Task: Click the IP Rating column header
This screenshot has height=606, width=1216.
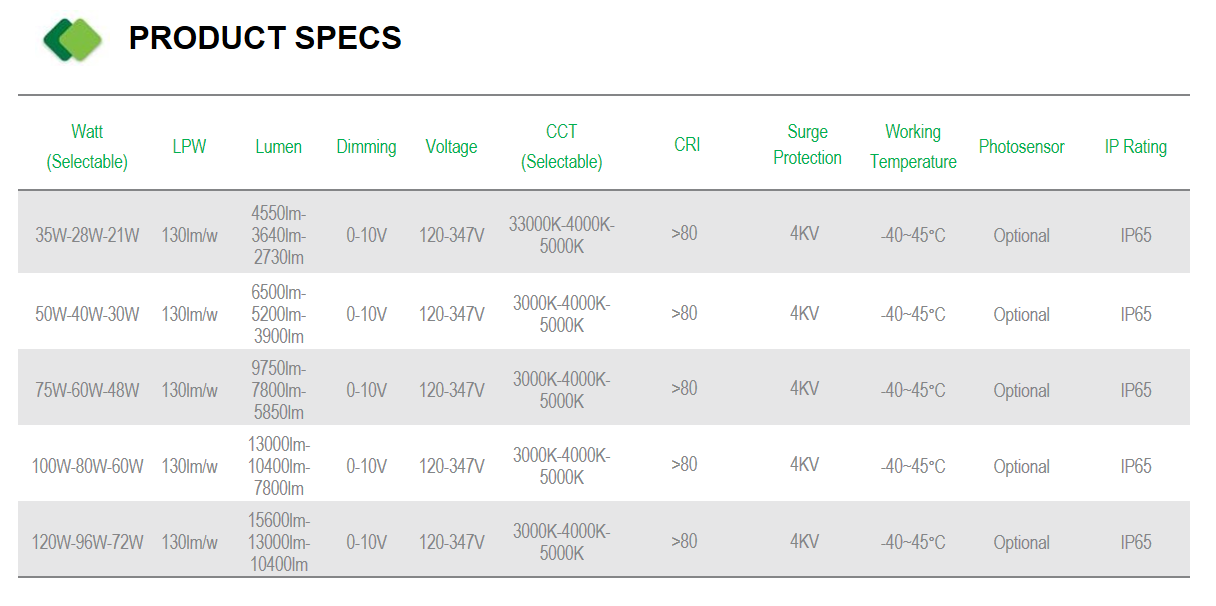Action: [x=1135, y=147]
